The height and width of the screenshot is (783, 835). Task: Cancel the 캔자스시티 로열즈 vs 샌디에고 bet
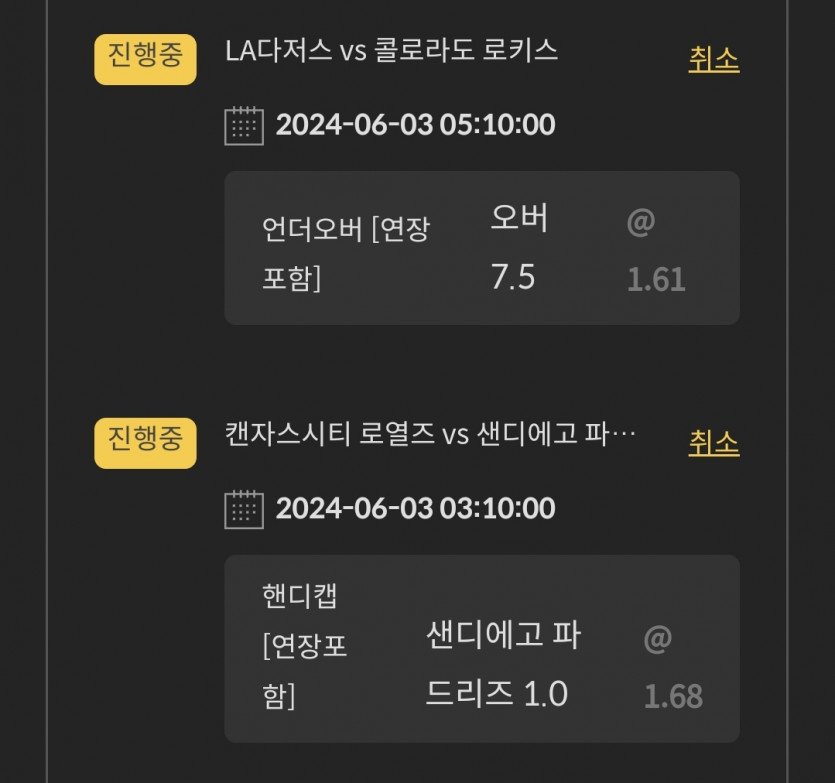click(713, 443)
